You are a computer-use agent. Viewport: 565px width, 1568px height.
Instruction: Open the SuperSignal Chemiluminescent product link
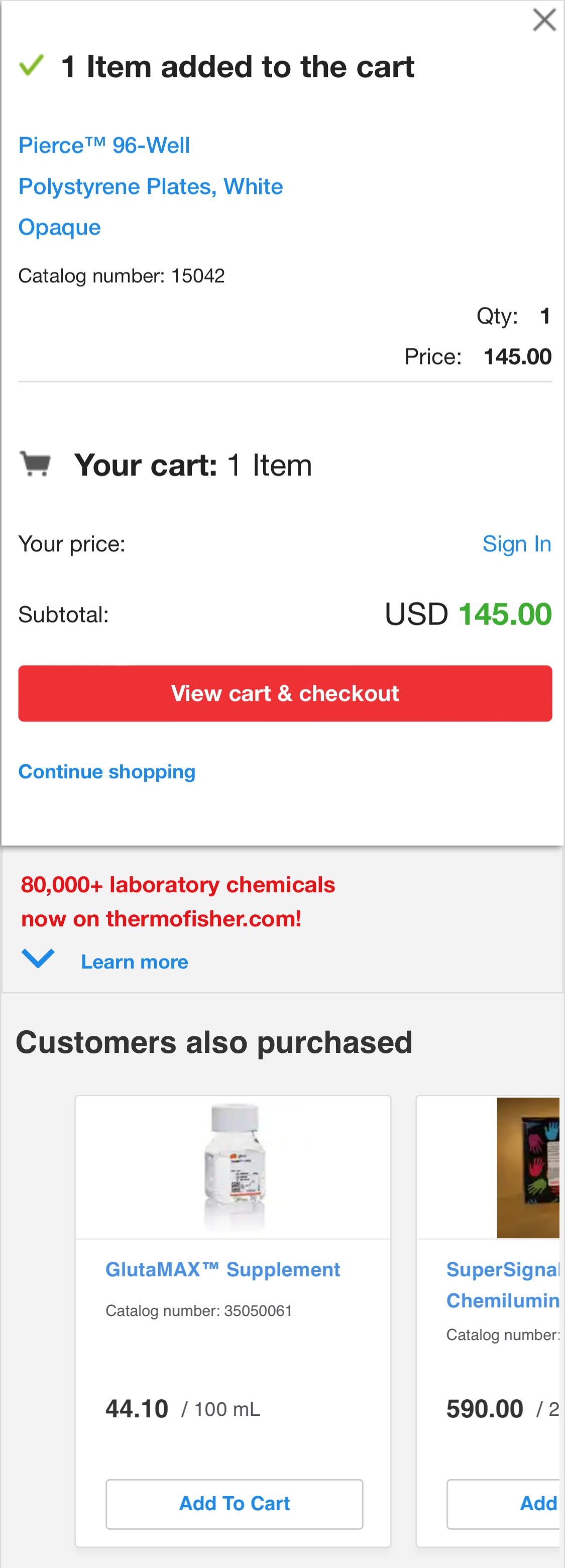tap(502, 1285)
